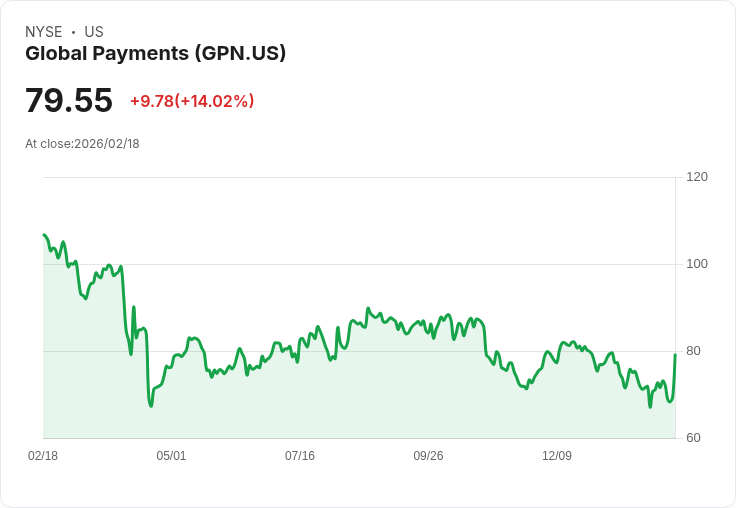Click the 12/09 date axis label

[x=557, y=456]
